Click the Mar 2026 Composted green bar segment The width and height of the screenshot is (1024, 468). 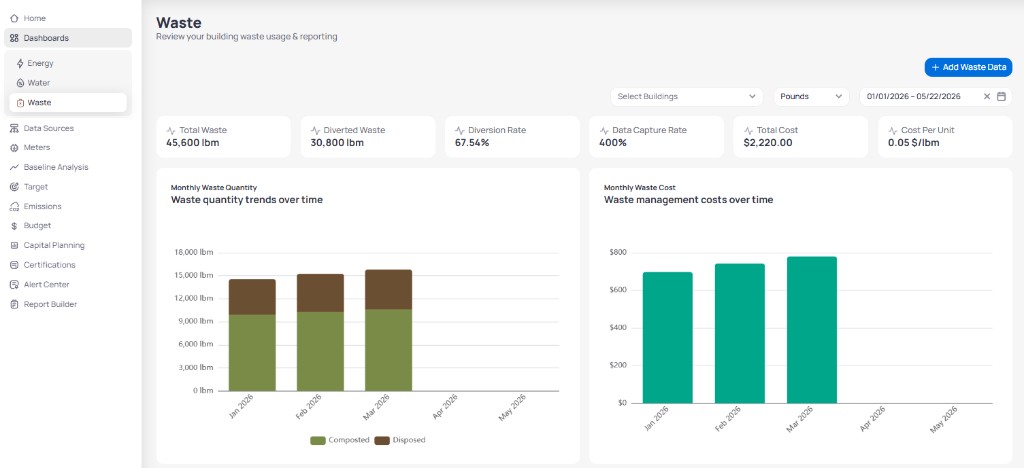389,350
